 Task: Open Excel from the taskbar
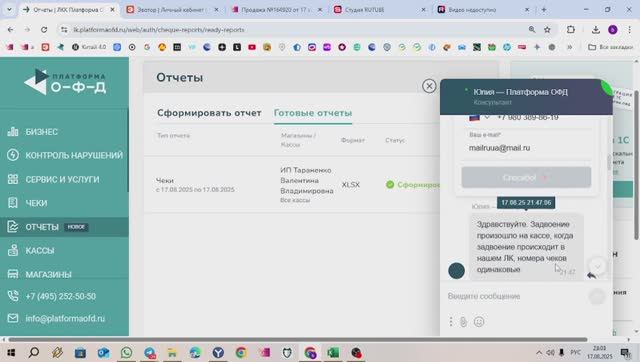coord(333,353)
